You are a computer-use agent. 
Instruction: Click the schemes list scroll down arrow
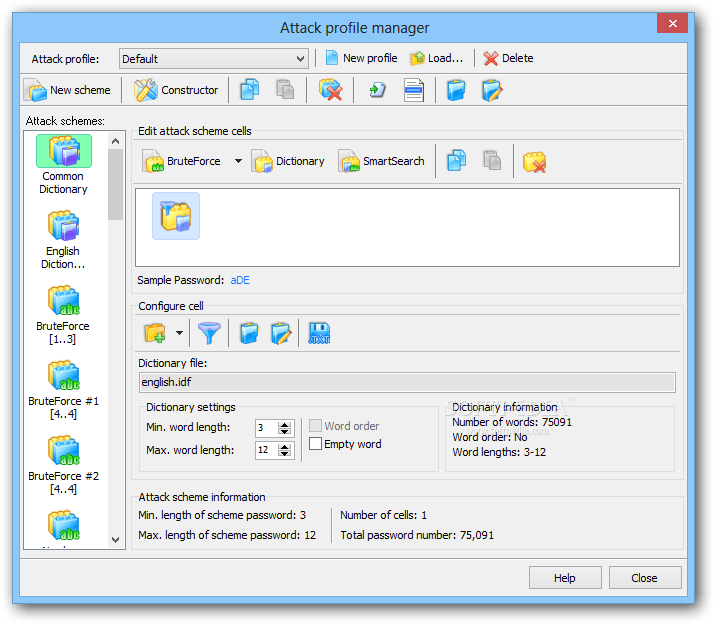click(x=115, y=540)
